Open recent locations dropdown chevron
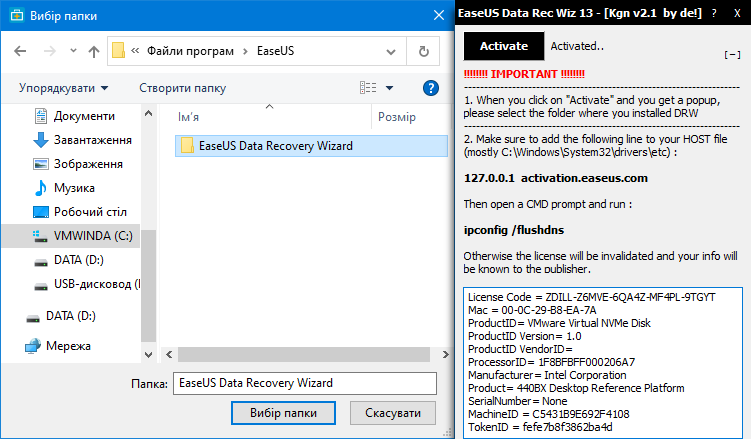The height and width of the screenshot is (439, 751). [73, 50]
